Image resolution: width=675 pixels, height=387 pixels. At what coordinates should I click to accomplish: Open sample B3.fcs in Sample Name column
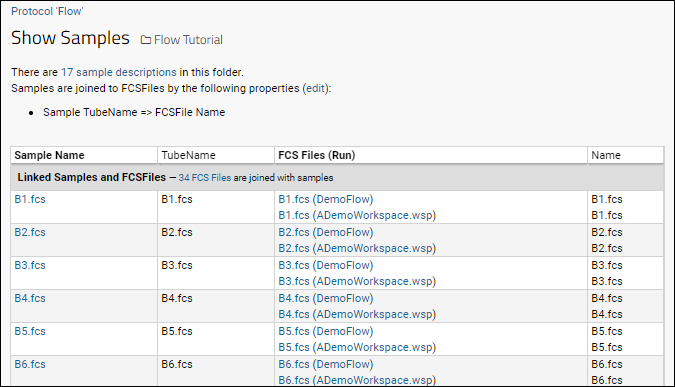[30, 265]
